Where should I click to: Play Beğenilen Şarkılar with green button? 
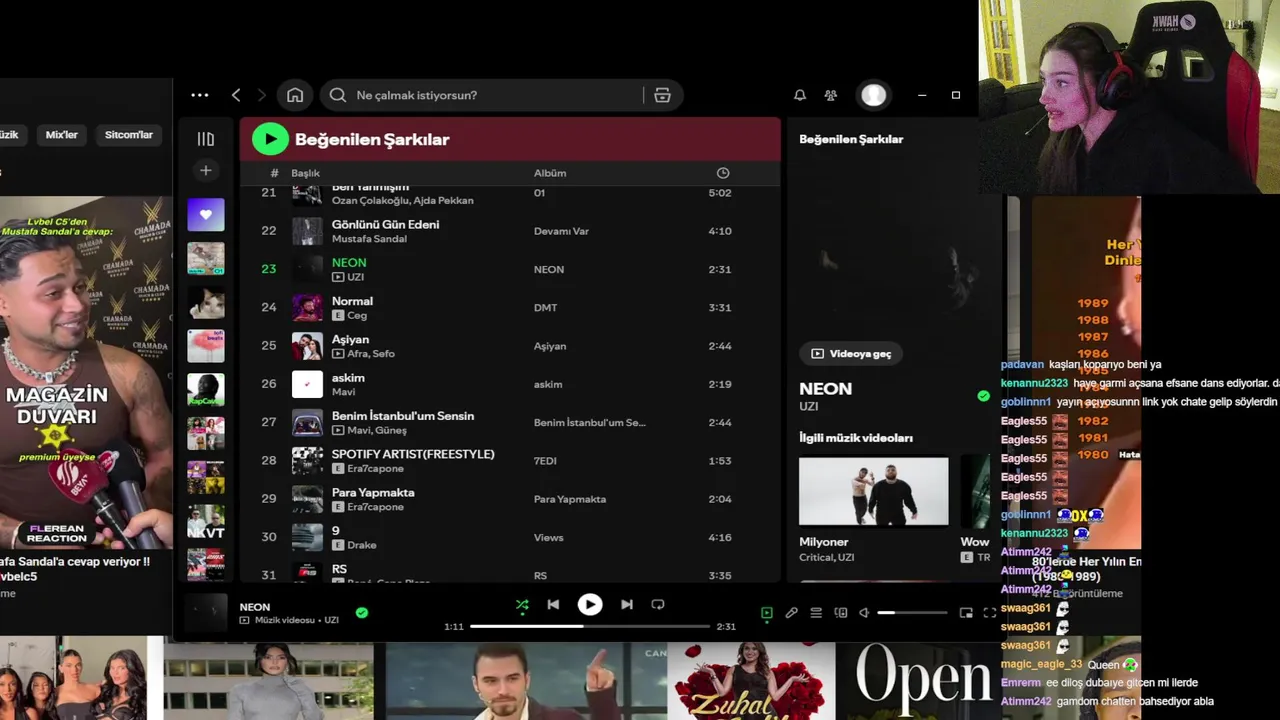point(270,139)
